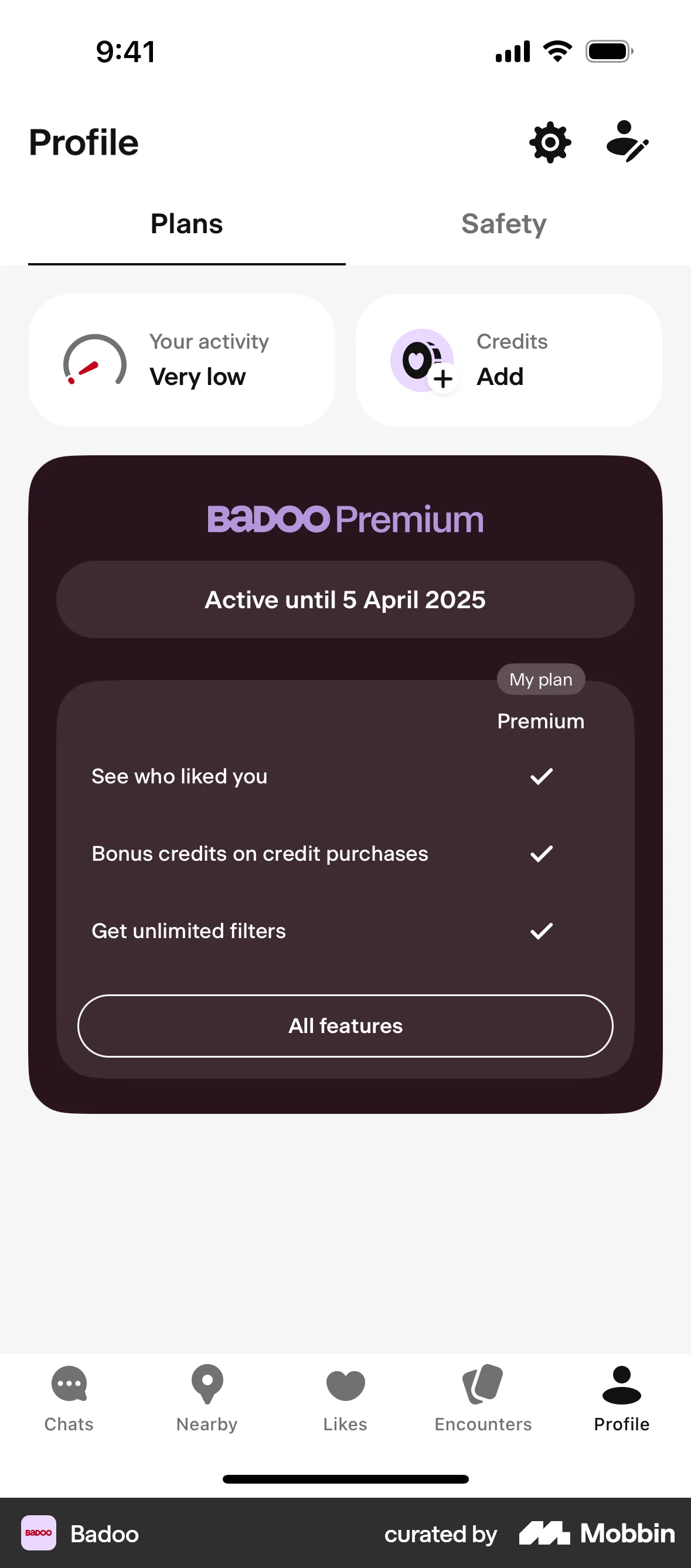Tap the checkmark beside Get unlimited filters

pos(541,930)
